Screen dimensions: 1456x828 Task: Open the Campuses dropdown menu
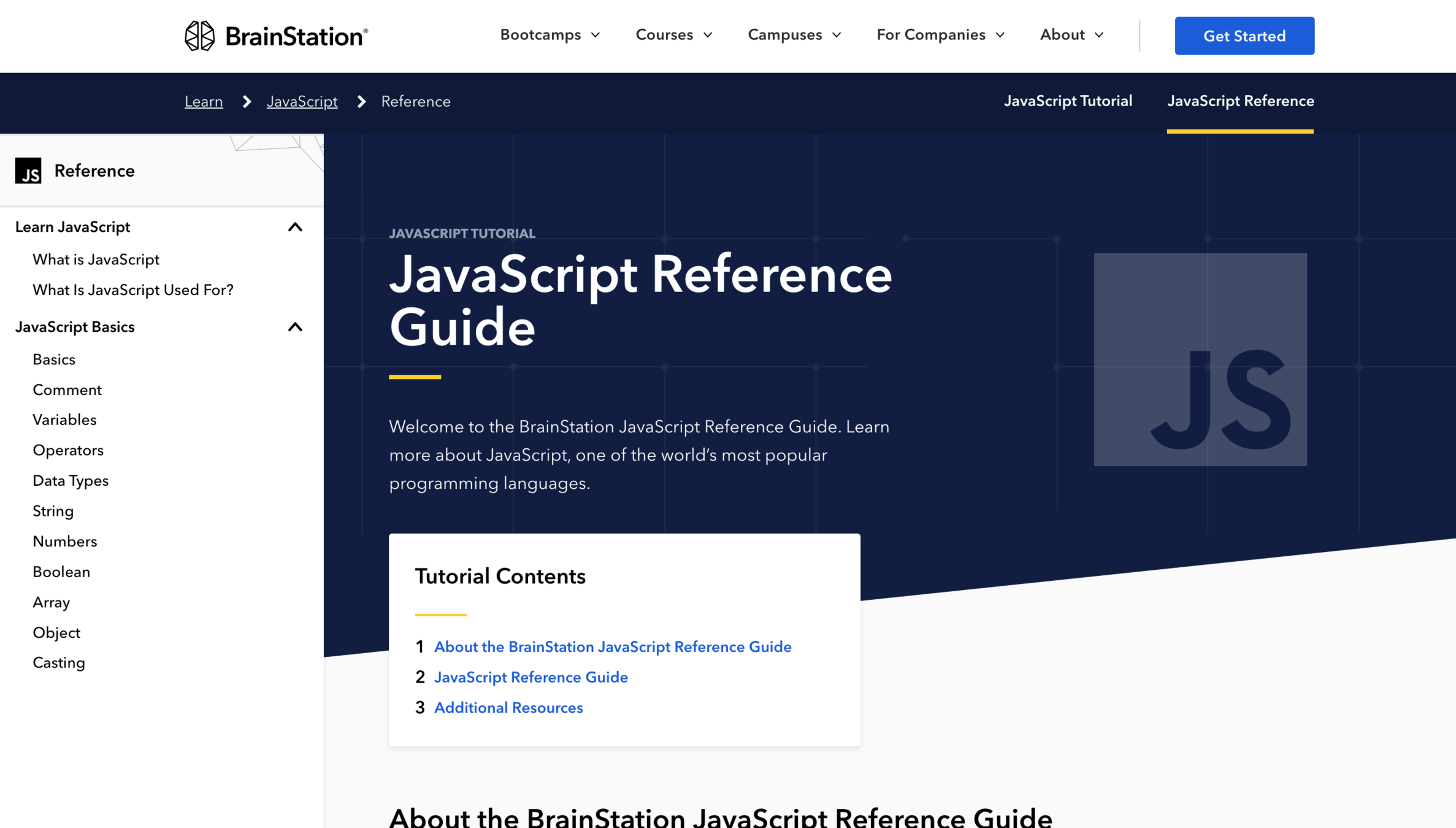click(794, 35)
